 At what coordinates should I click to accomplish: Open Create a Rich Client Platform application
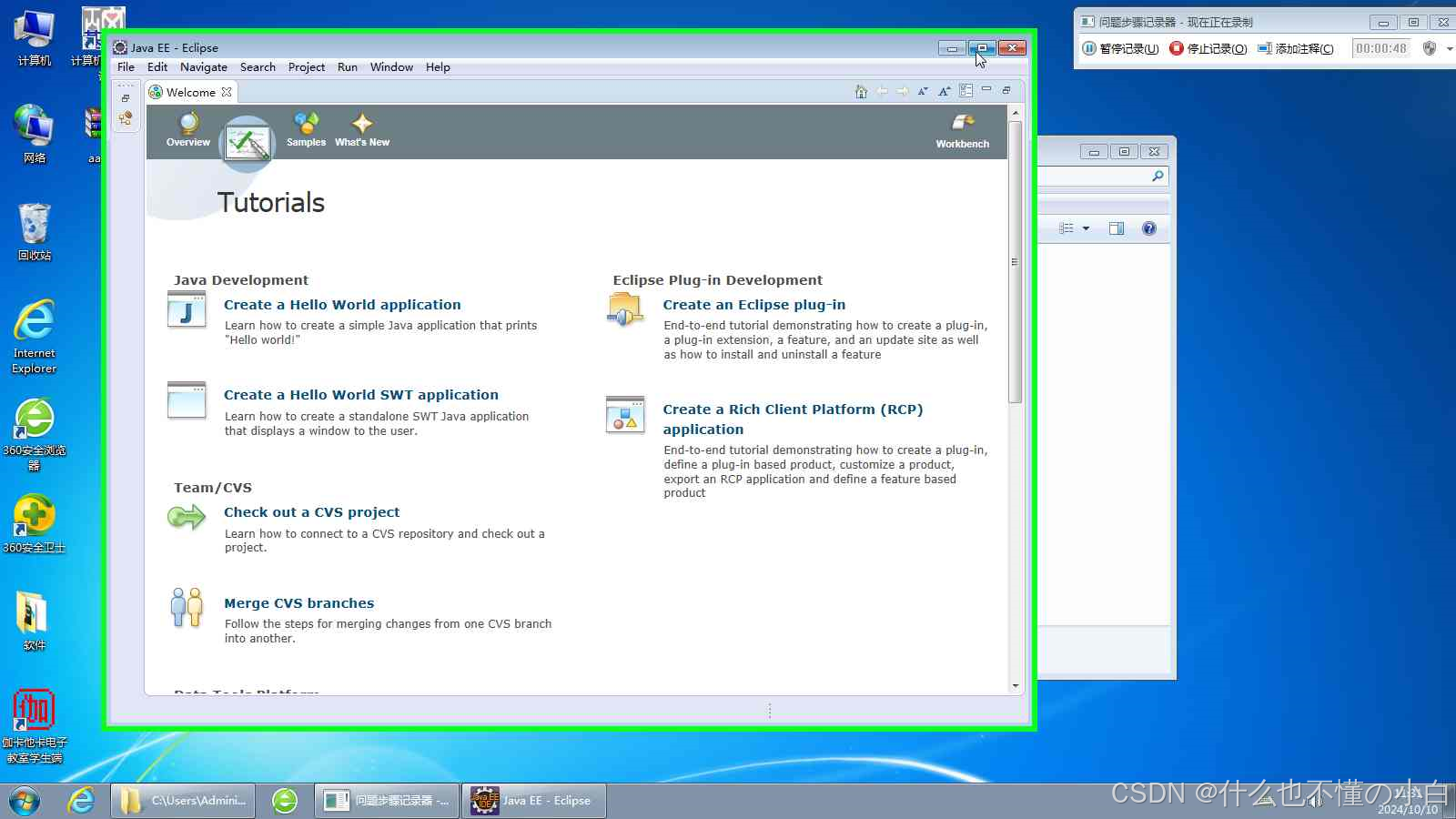[793, 420]
